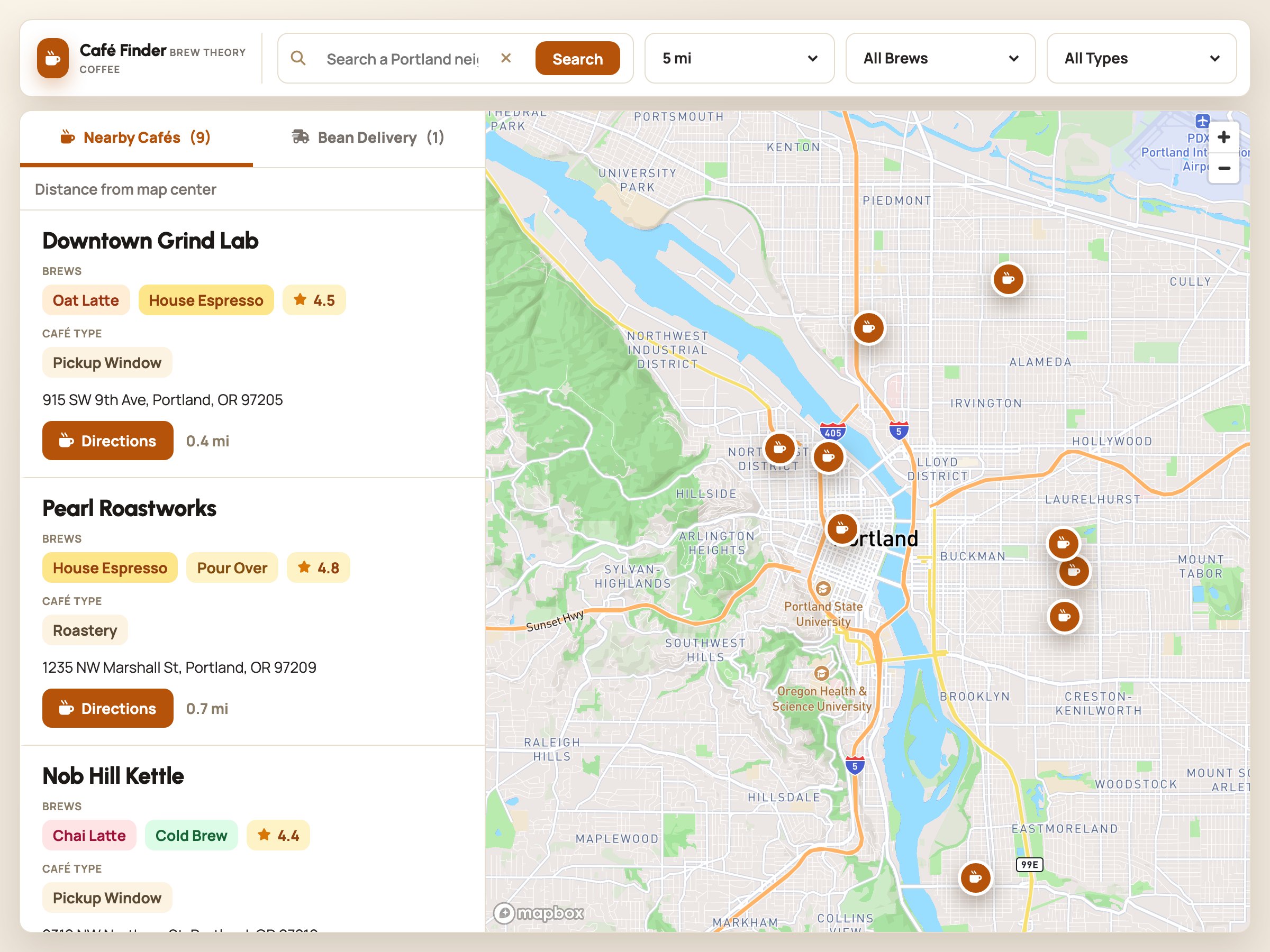Select the café marker west of Alameda
The height and width of the screenshot is (952, 1270).
click(869, 328)
